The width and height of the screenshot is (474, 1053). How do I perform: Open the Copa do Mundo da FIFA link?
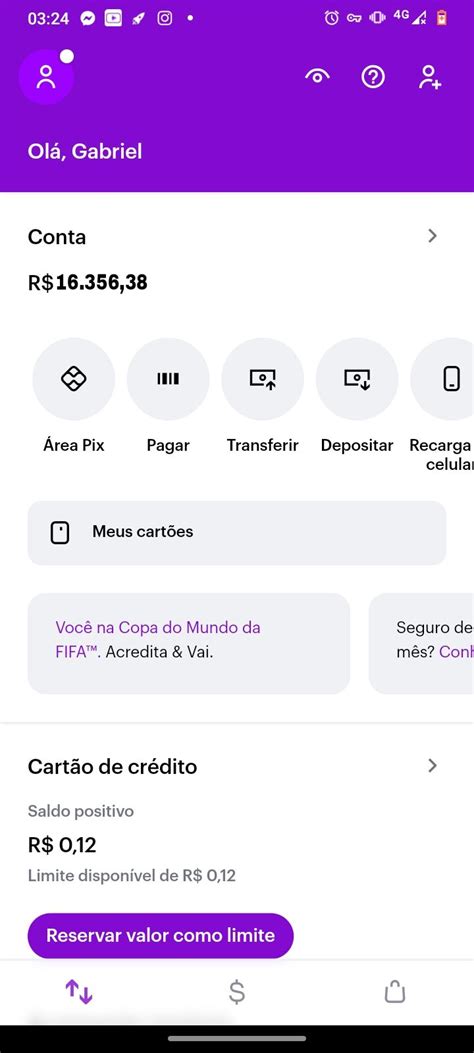click(x=158, y=639)
